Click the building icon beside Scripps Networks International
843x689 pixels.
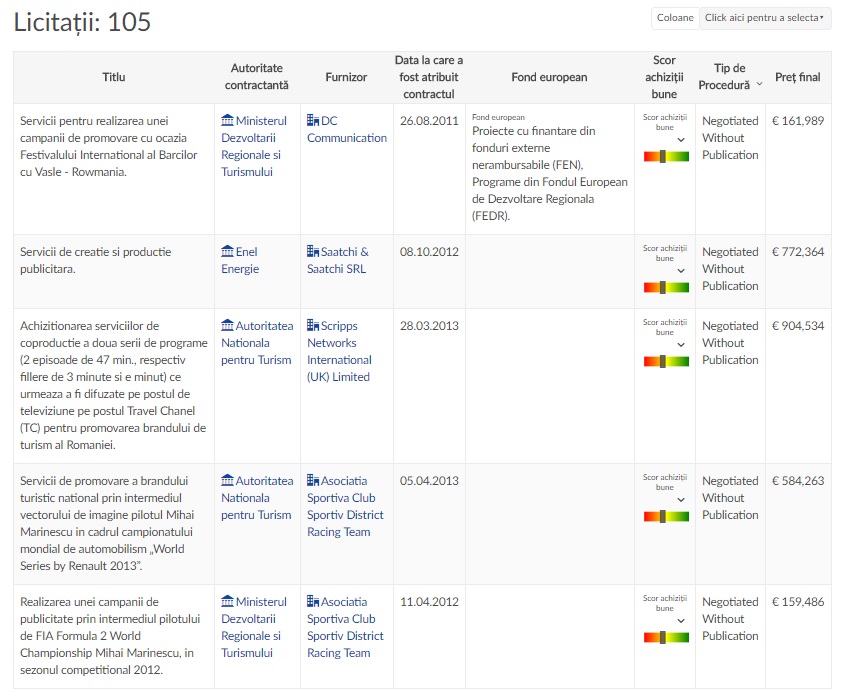313,326
